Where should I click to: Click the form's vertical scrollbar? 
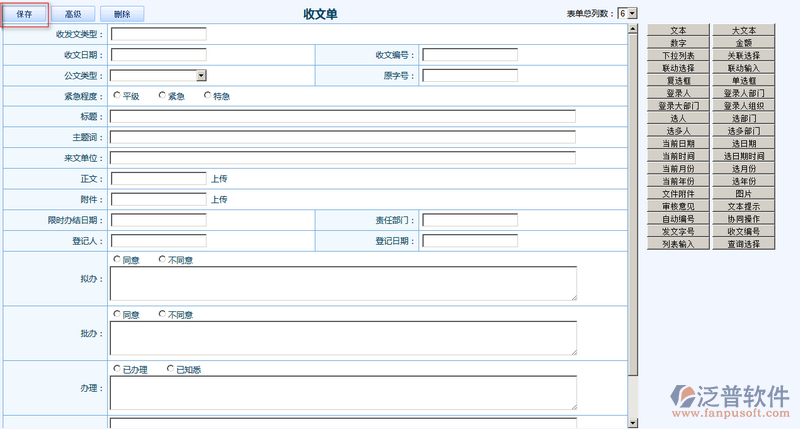(632, 200)
